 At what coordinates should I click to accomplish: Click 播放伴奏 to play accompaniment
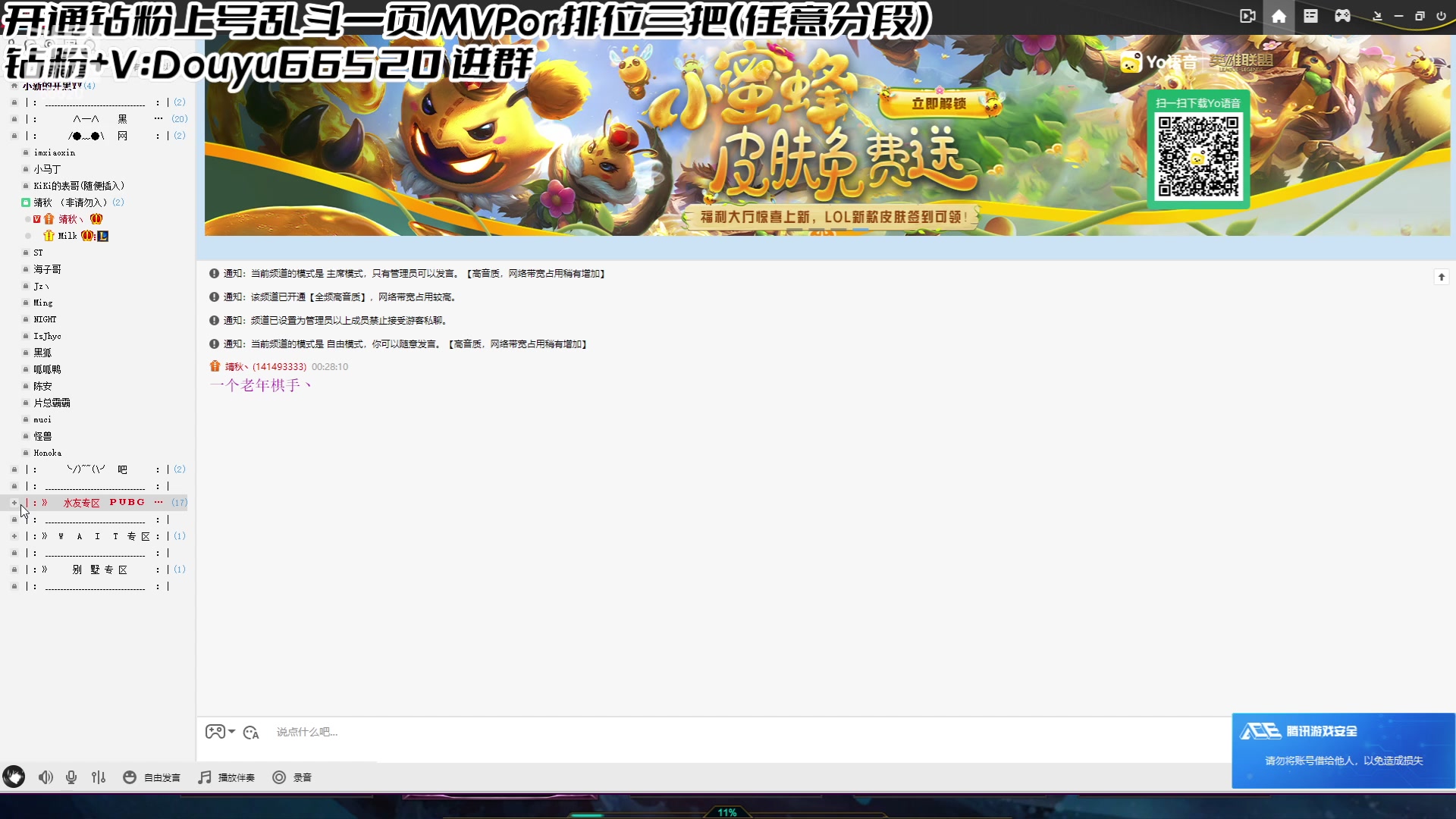click(226, 777)
